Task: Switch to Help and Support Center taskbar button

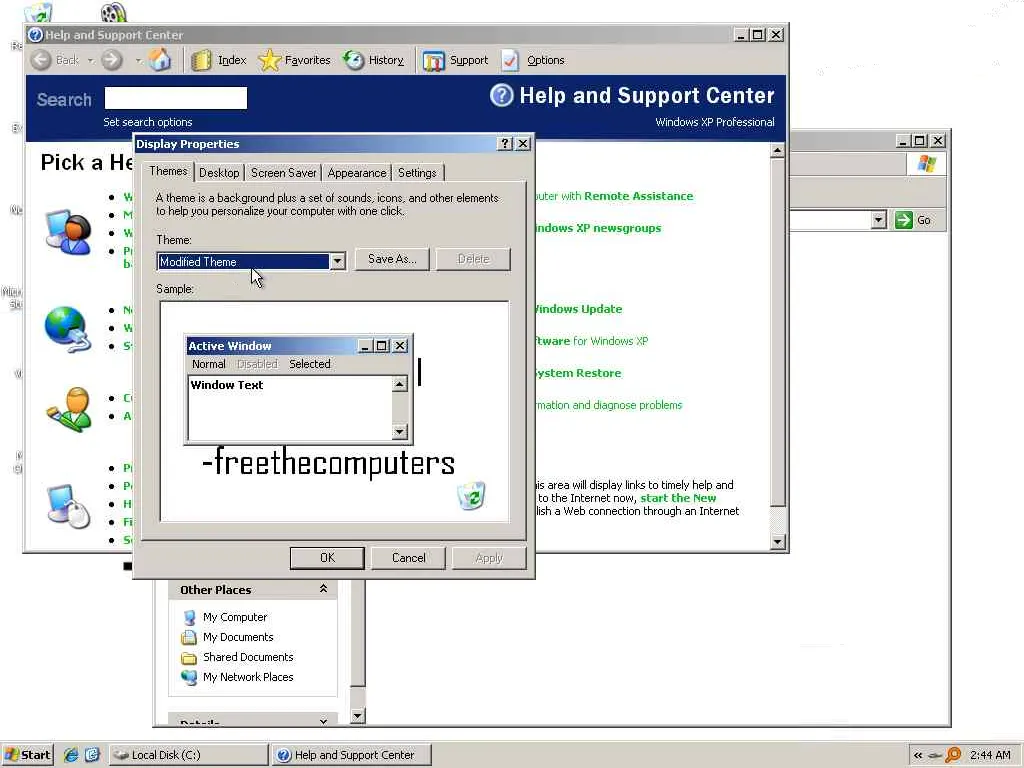Action: [x=351, y=755]
